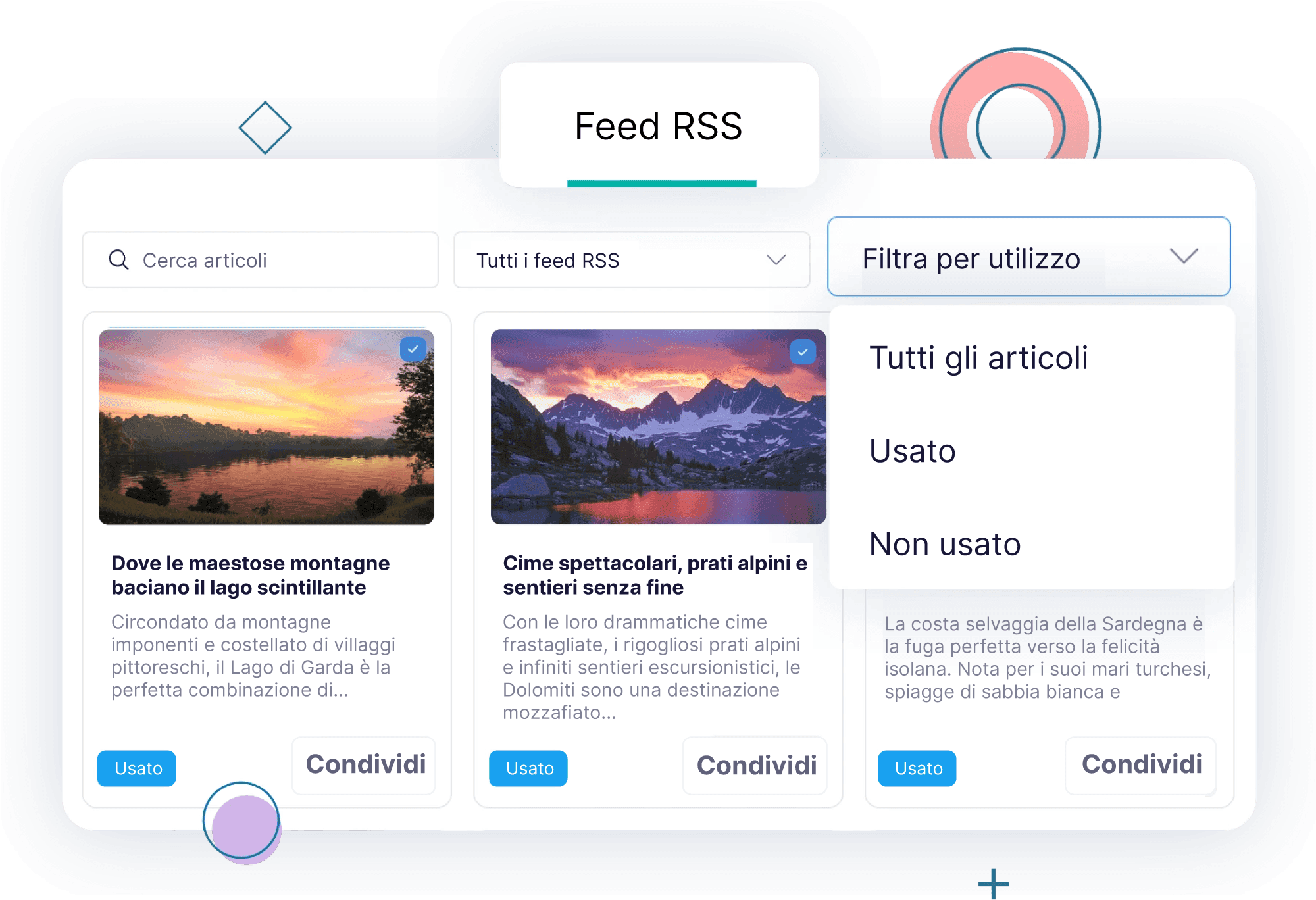Choose the Usato filter option
Image resolution: width=1316 pixels, height=900 pixels.
(x=912, y=451)
